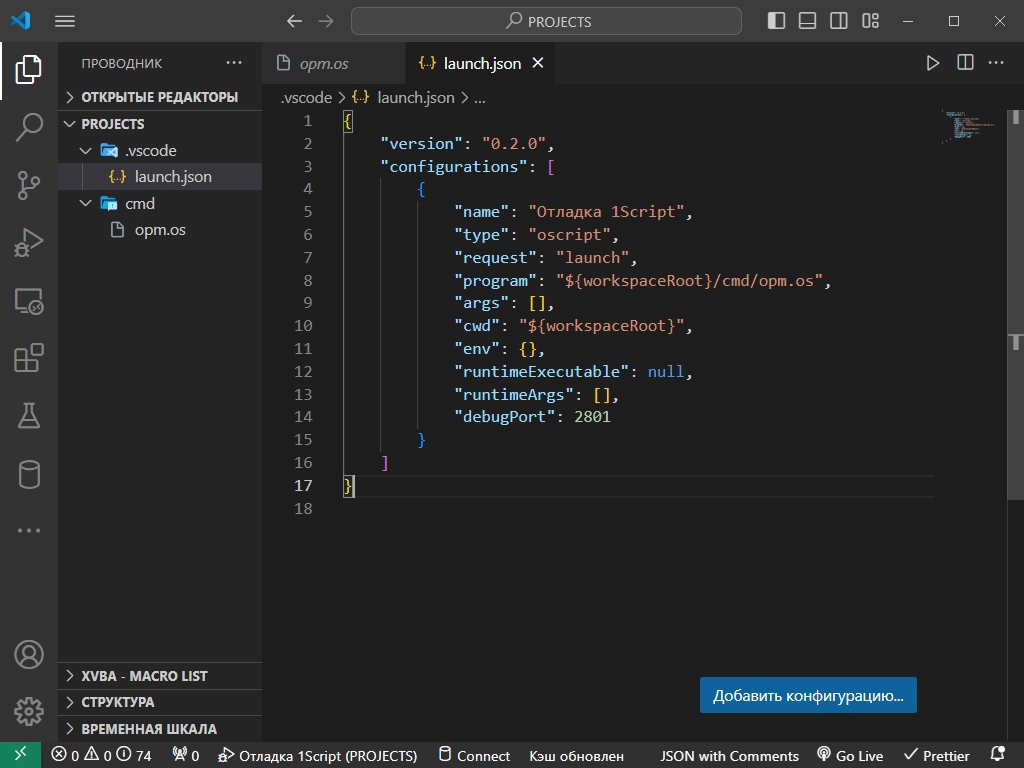1024x768 pixels.
Task: Place cursor on line number 17
Action: pos(303,485)
